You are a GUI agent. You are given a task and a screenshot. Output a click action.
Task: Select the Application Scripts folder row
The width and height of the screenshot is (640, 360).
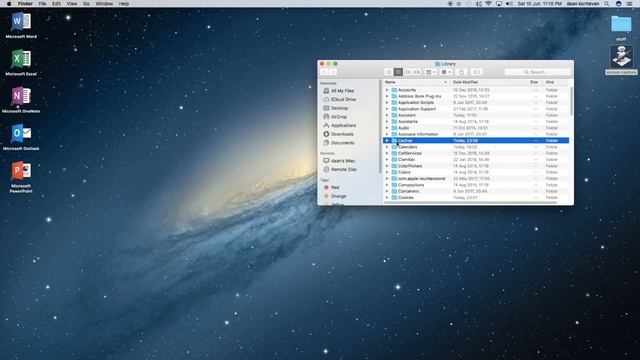pos(476,102)
